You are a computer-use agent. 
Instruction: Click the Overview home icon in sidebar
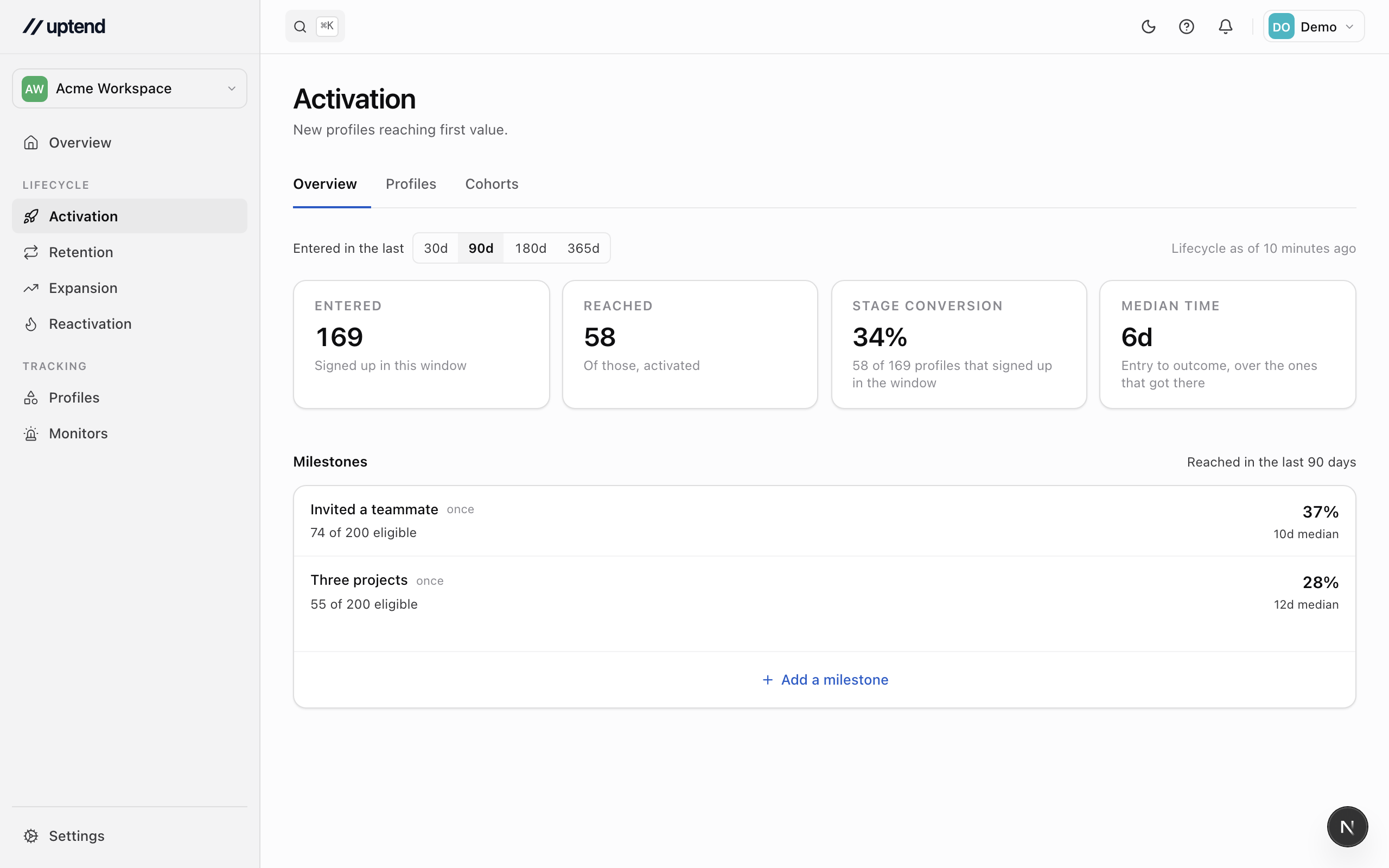pos(31,142)
